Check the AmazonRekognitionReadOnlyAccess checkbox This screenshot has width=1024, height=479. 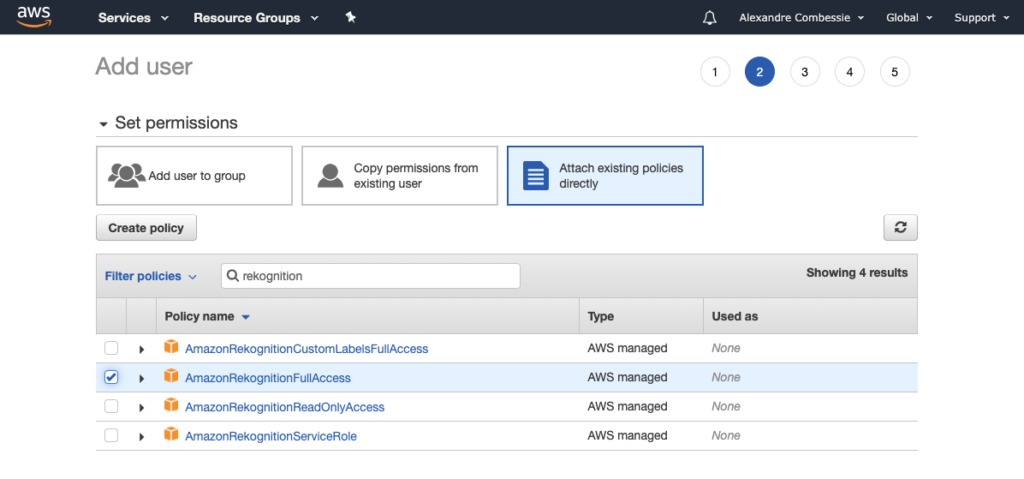click(x=112, y=406)
